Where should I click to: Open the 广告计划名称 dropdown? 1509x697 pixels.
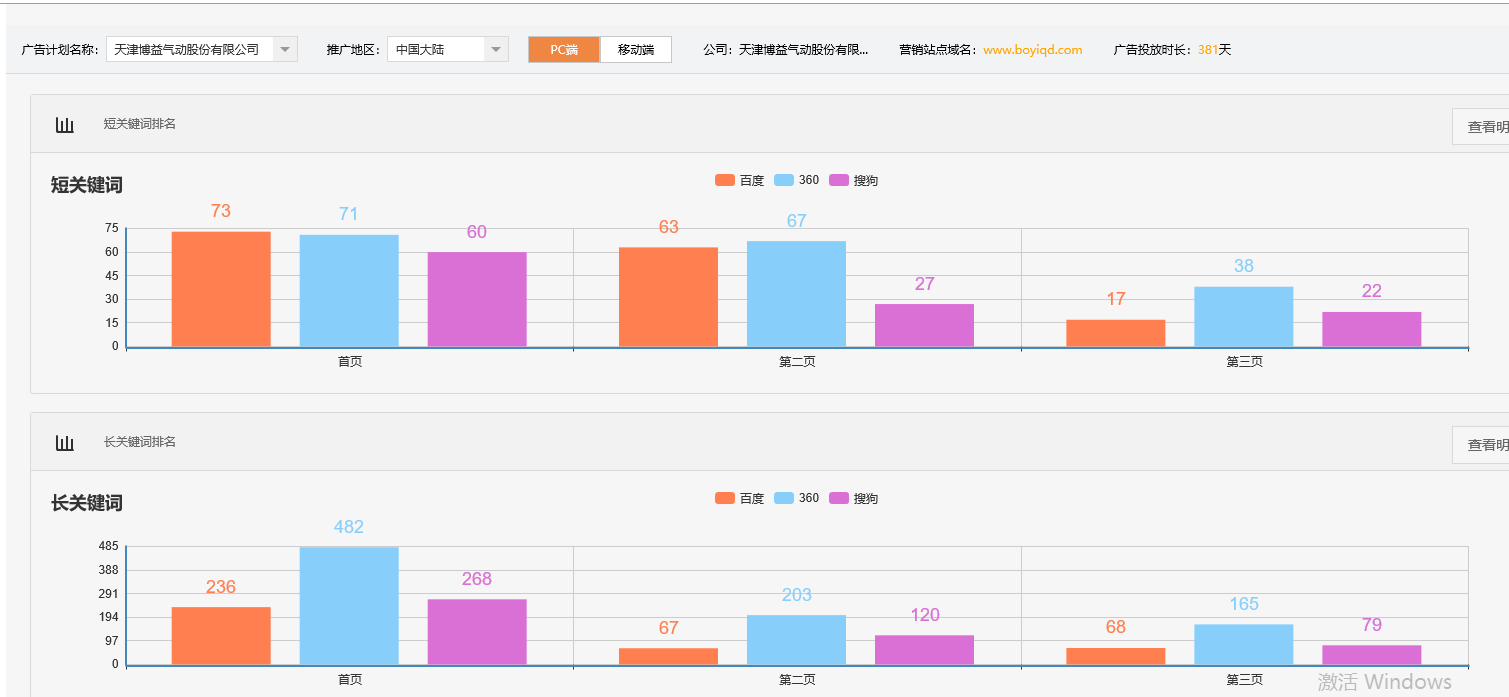coord(286,49)
